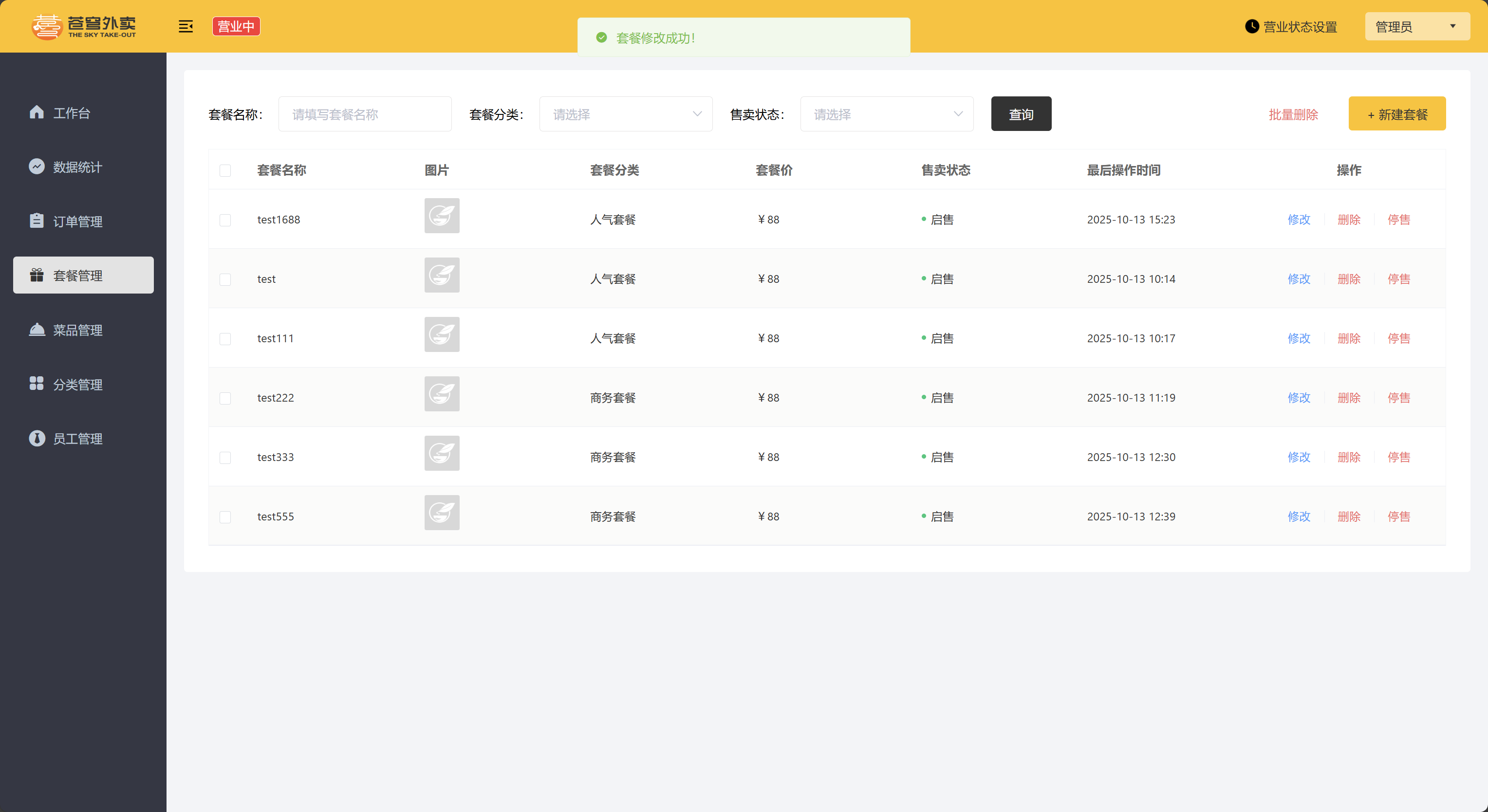Tick the checkbox for test555 row
This screenshot has width=1488, height=812.
(225, 517)
